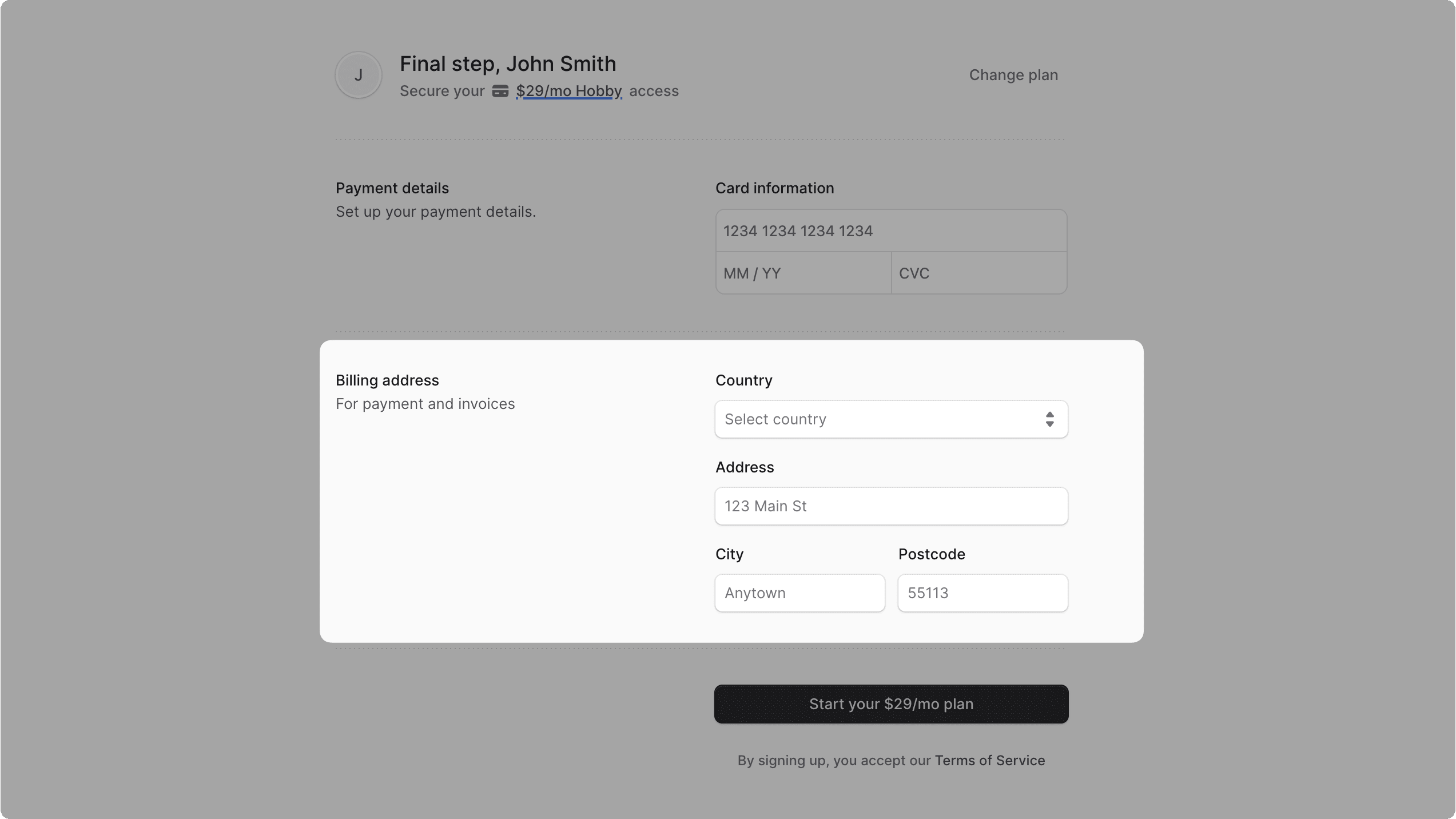Click the Billing address heading
This screenshot has height=819, width=1456.
point(387,380)
